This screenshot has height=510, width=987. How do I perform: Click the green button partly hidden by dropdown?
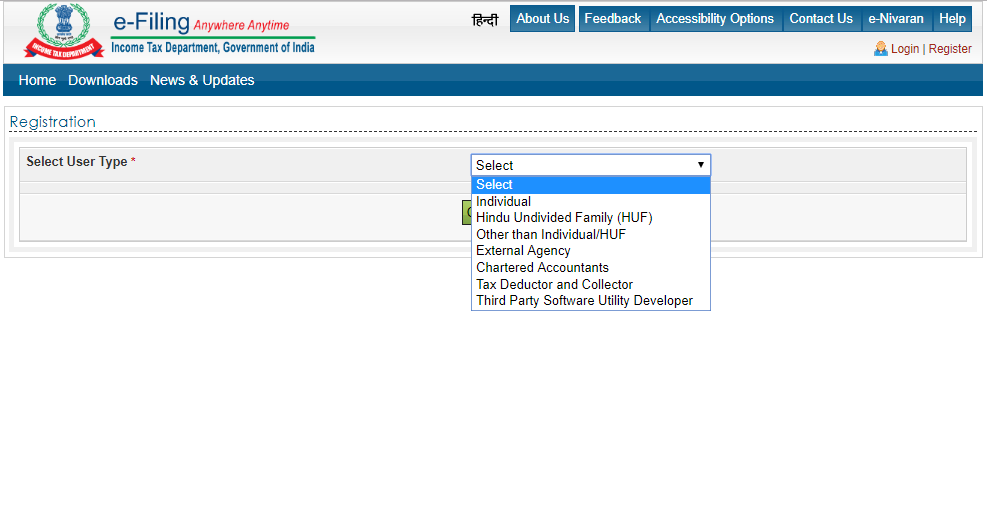coord(466,212)
